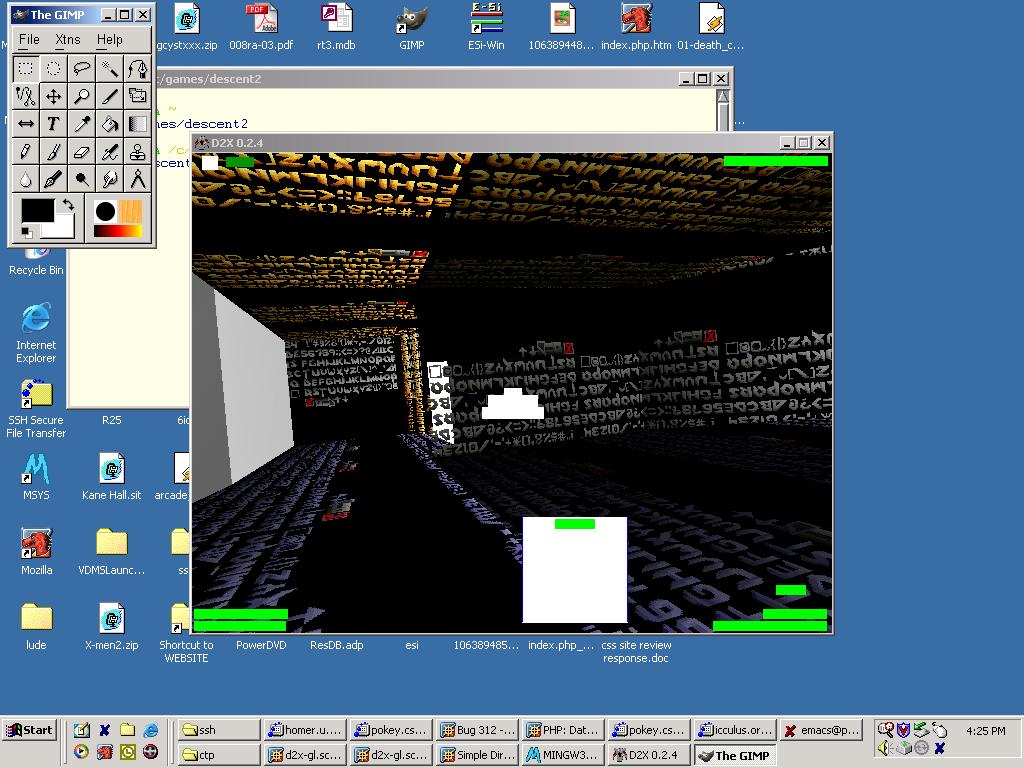Image resolution: width=1024 pixels, height=768 pixels.
Task: Pick the Blend gradient tool
Action: [x=137, y=123]
